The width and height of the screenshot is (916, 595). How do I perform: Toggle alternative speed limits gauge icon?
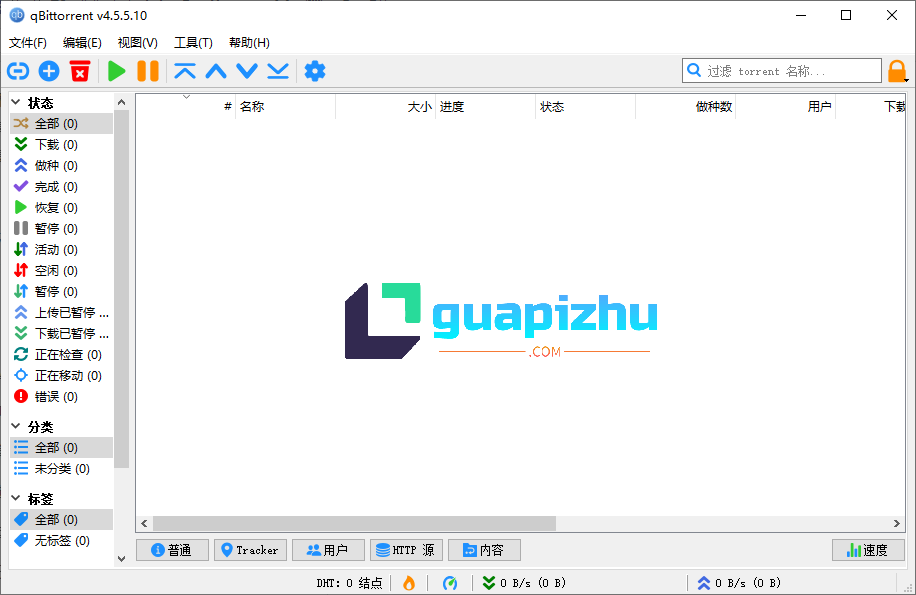[450, 583]
